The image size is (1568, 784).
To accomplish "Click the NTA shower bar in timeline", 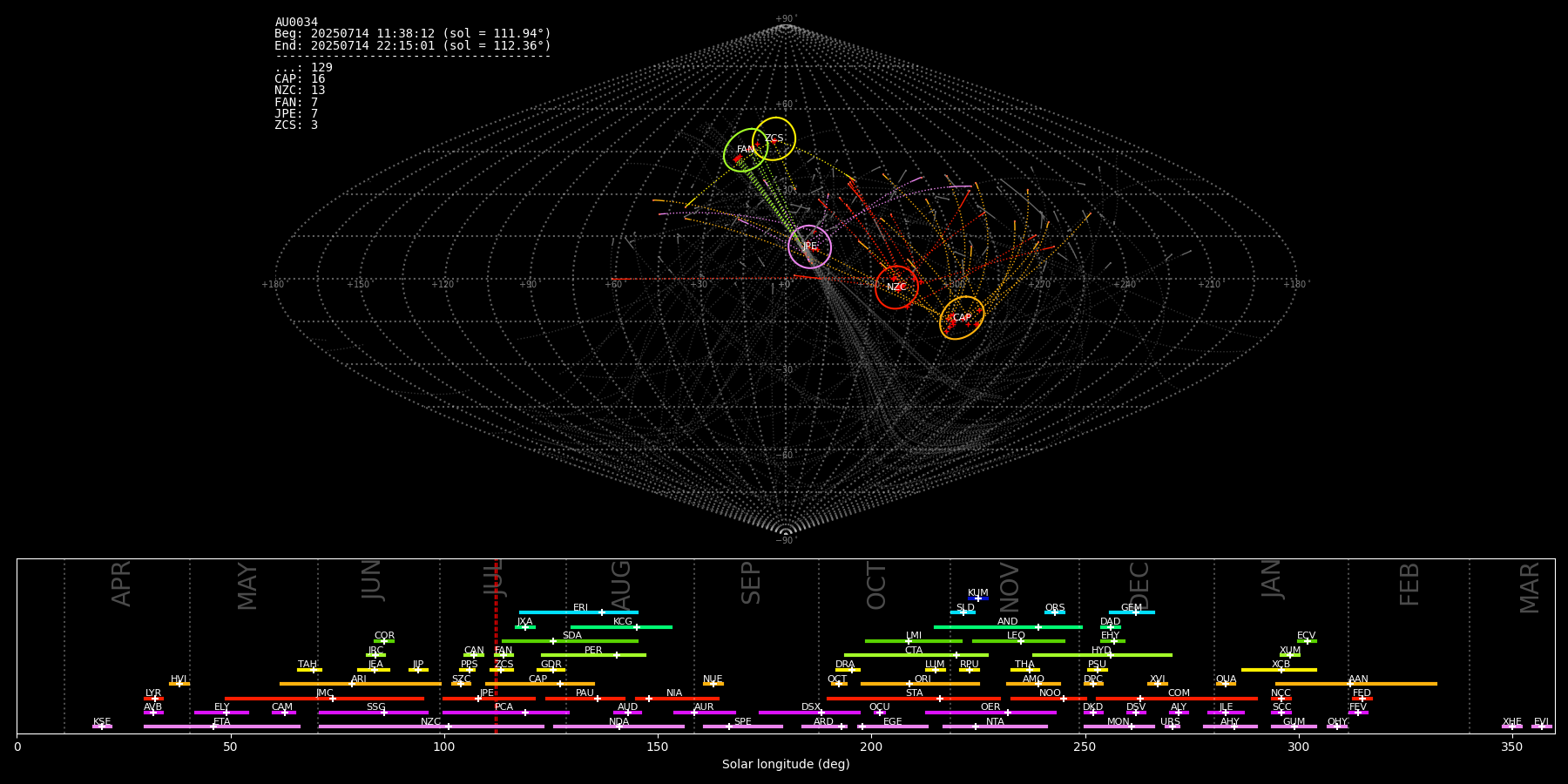I will (995, 727).
